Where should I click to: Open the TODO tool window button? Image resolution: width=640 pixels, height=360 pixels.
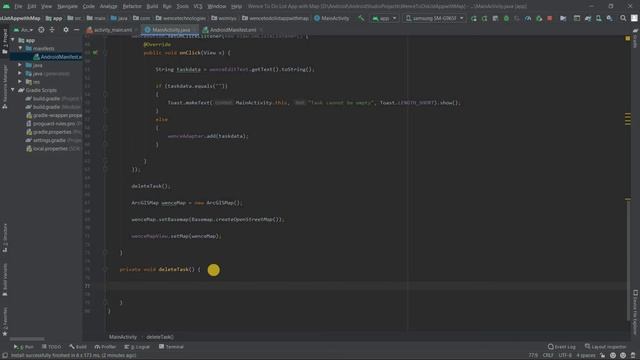coord(51,347)
